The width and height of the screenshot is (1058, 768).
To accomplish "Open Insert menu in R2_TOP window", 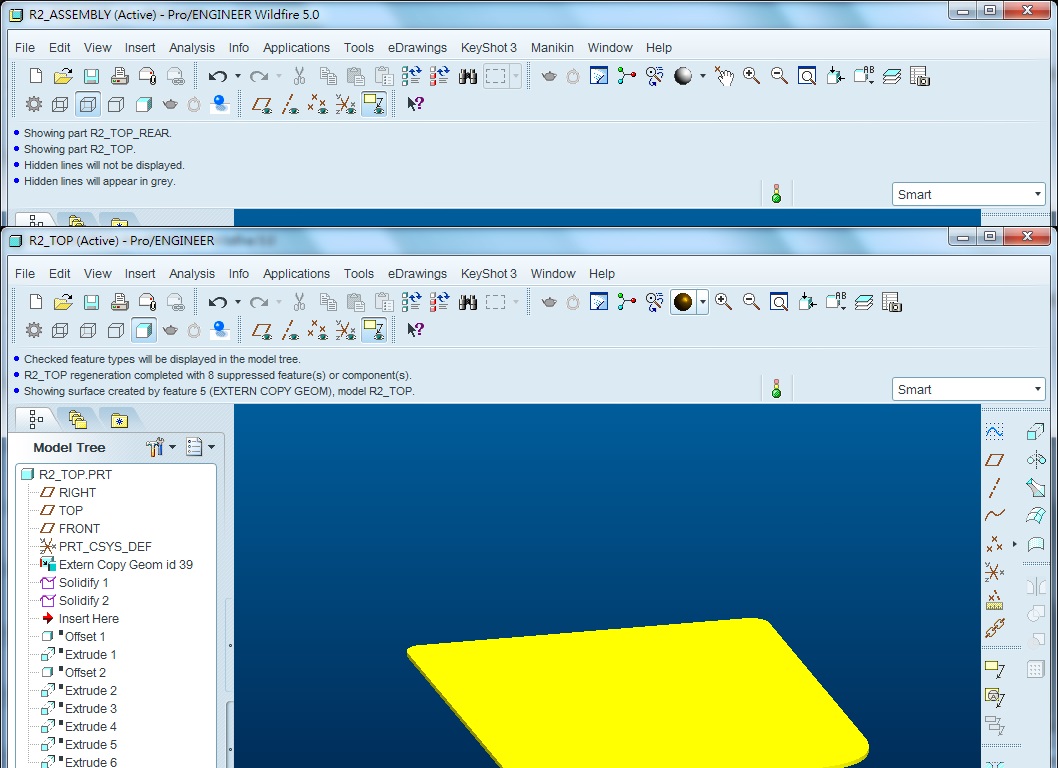I will (140, 273).
